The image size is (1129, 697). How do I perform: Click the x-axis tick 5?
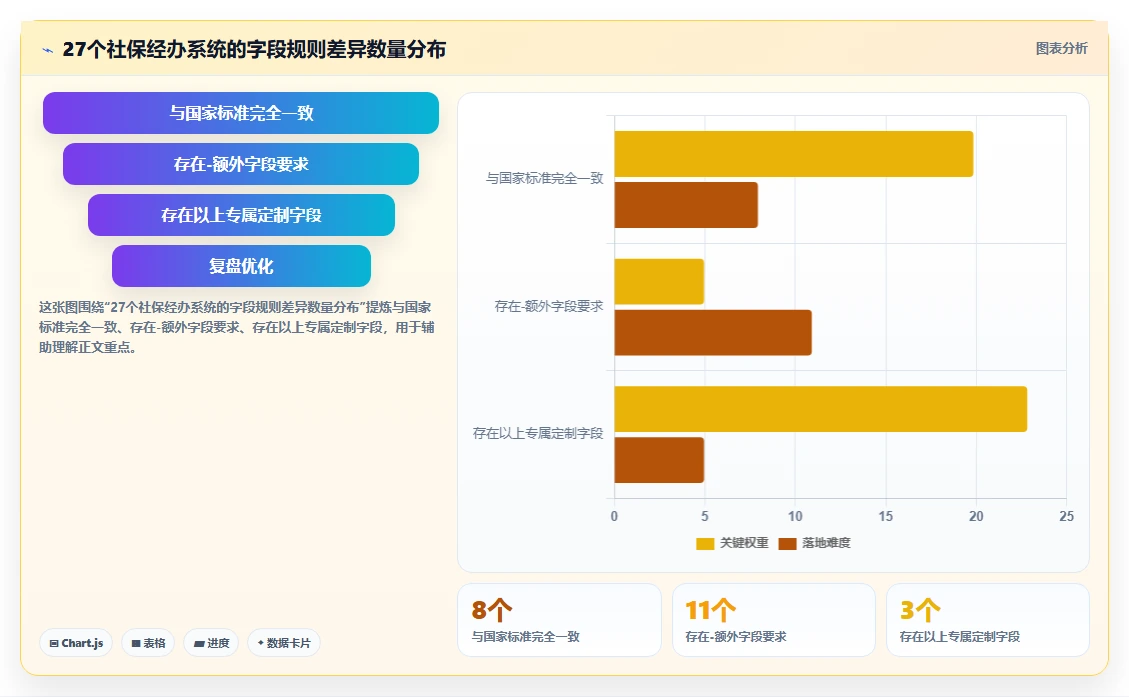(705, 516)
